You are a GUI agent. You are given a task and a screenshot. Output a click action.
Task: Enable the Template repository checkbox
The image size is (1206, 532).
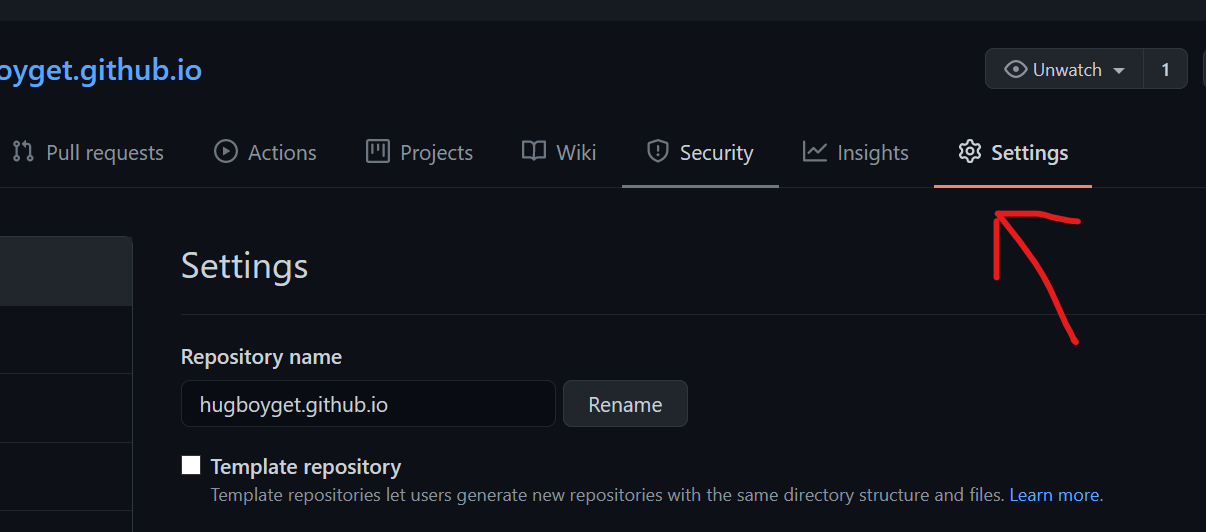(x=191, y=465)
